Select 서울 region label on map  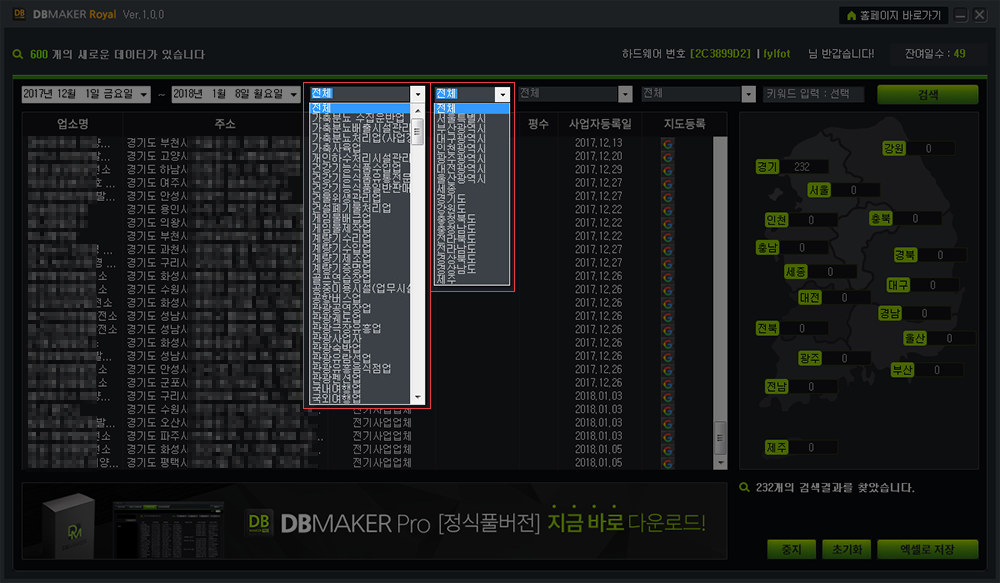pos(819,190)
